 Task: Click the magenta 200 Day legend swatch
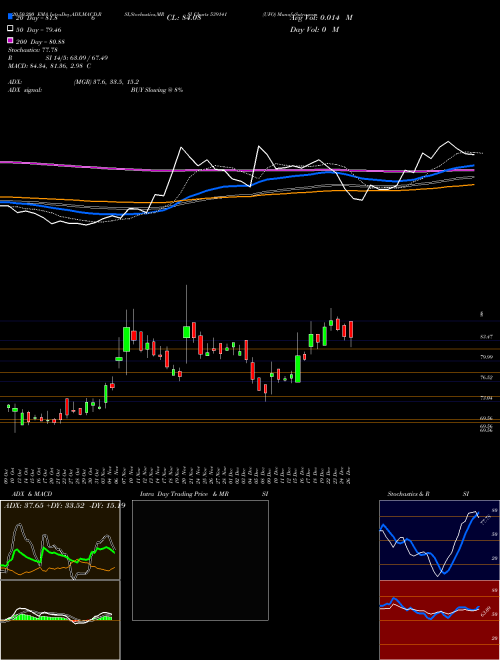(x=10, y=40)
